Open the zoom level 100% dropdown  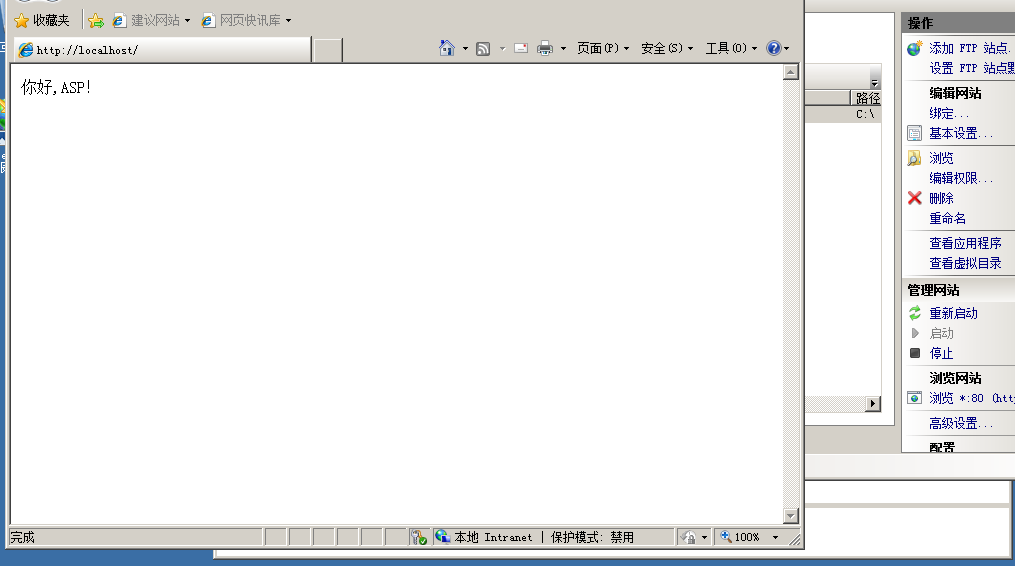pos(775,537)
